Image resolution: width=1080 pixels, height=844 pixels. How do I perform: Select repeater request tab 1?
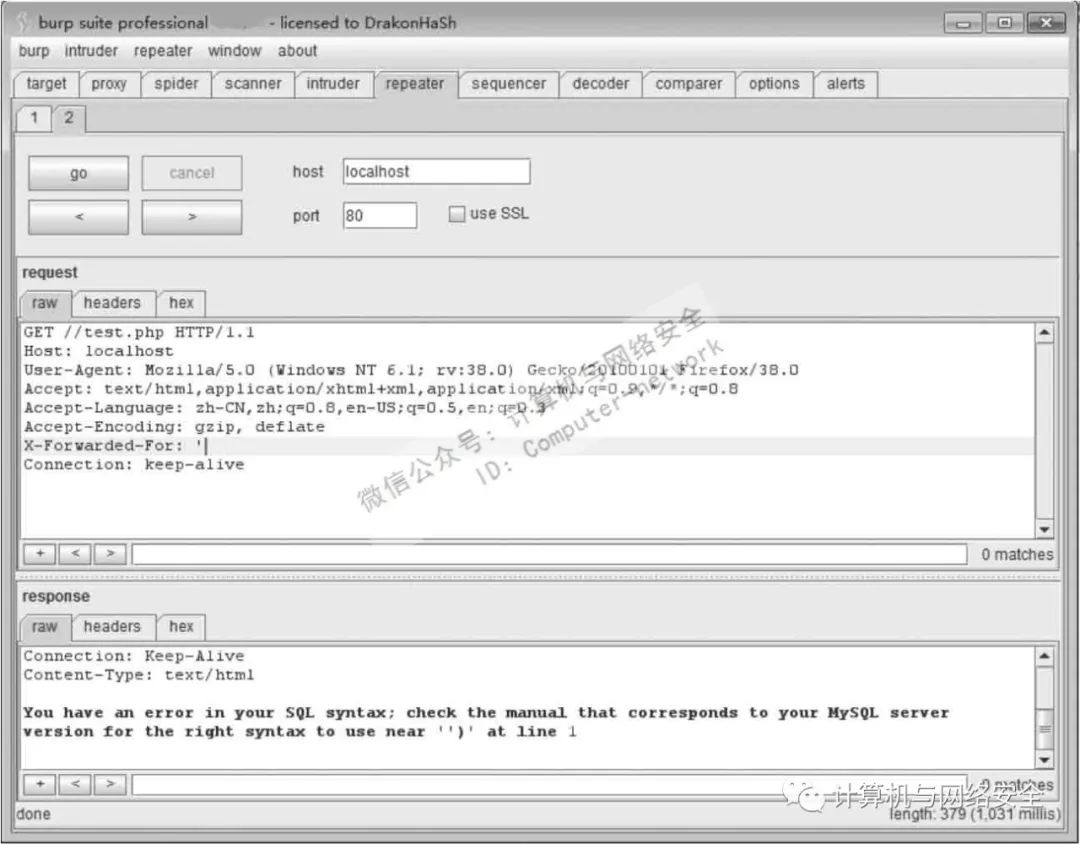(34, 118)
